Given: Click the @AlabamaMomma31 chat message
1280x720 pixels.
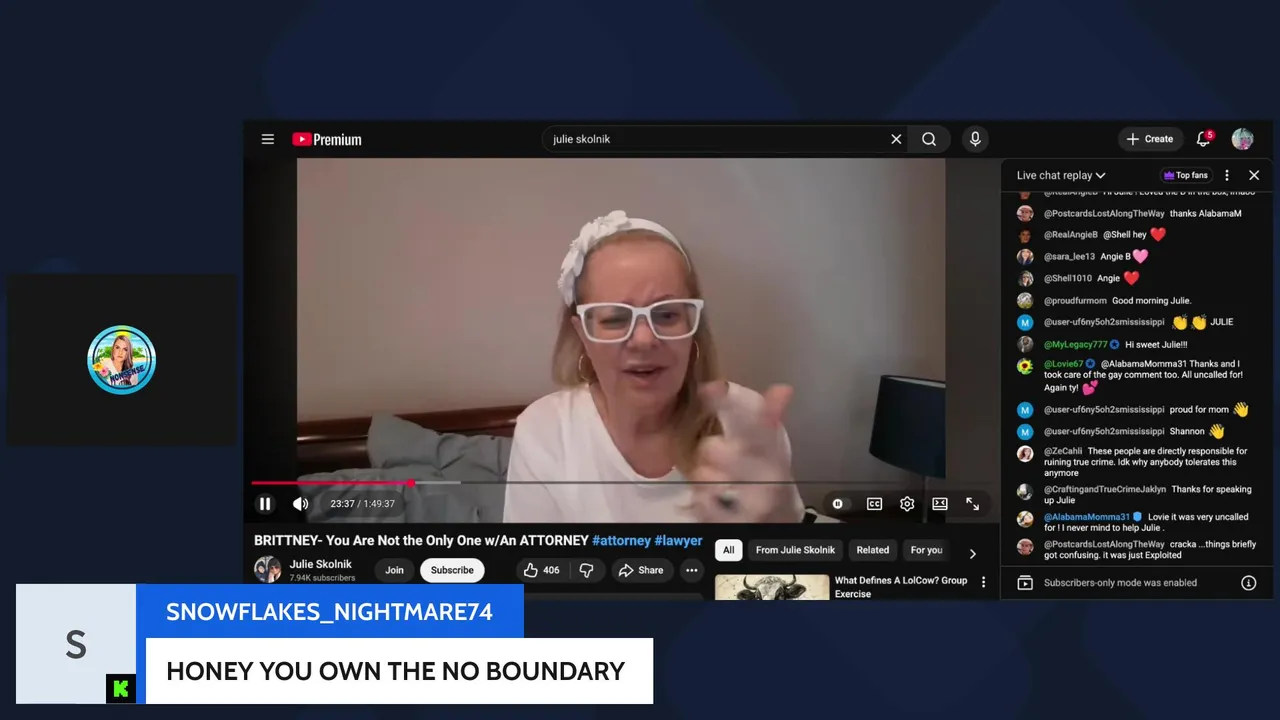Looking at the screenshot, I should click(1137, 522).
